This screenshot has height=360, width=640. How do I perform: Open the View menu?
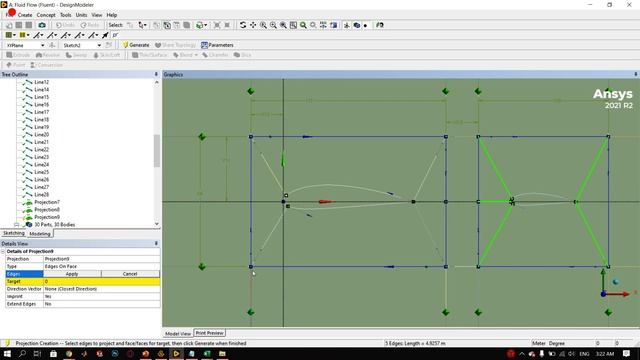point(97,15)
